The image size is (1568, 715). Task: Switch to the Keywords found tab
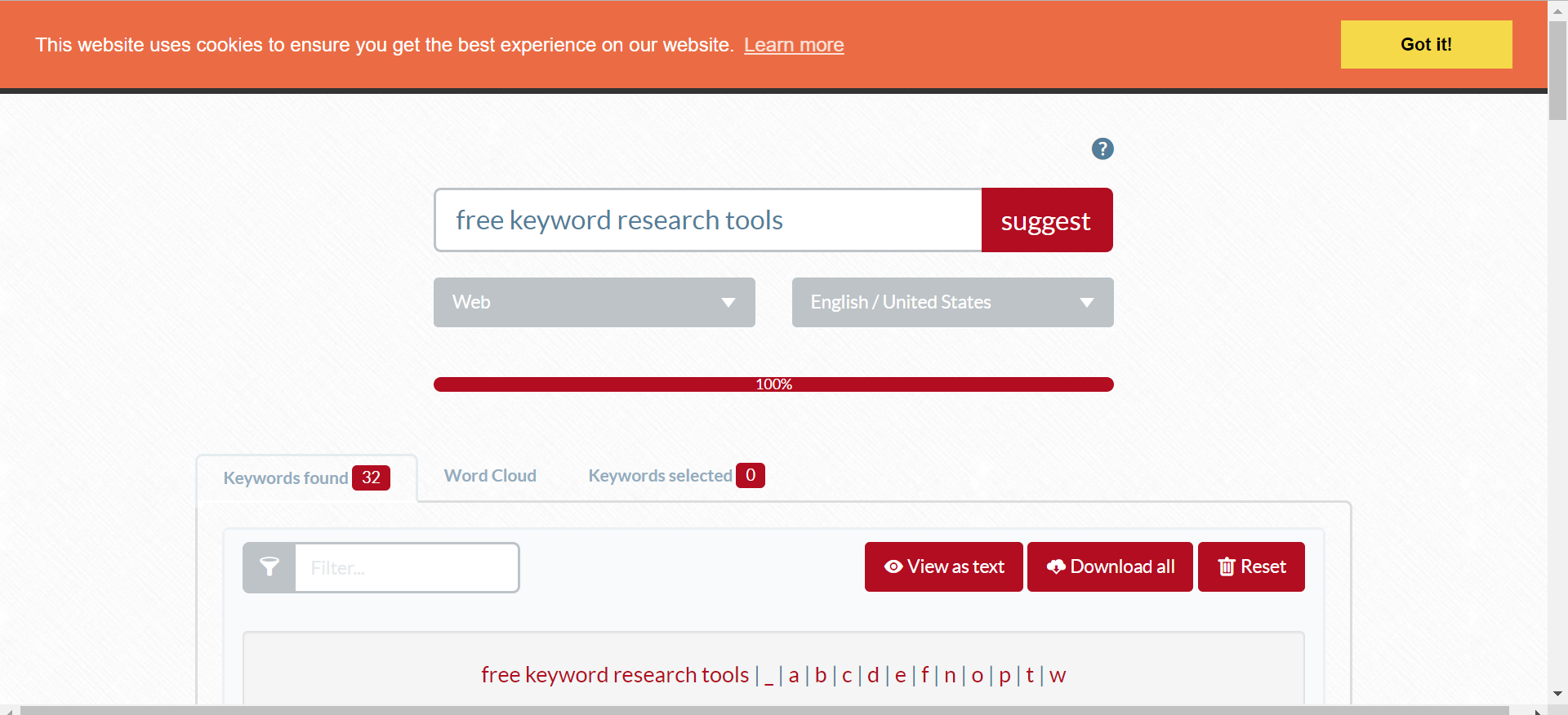pos(306,477)
